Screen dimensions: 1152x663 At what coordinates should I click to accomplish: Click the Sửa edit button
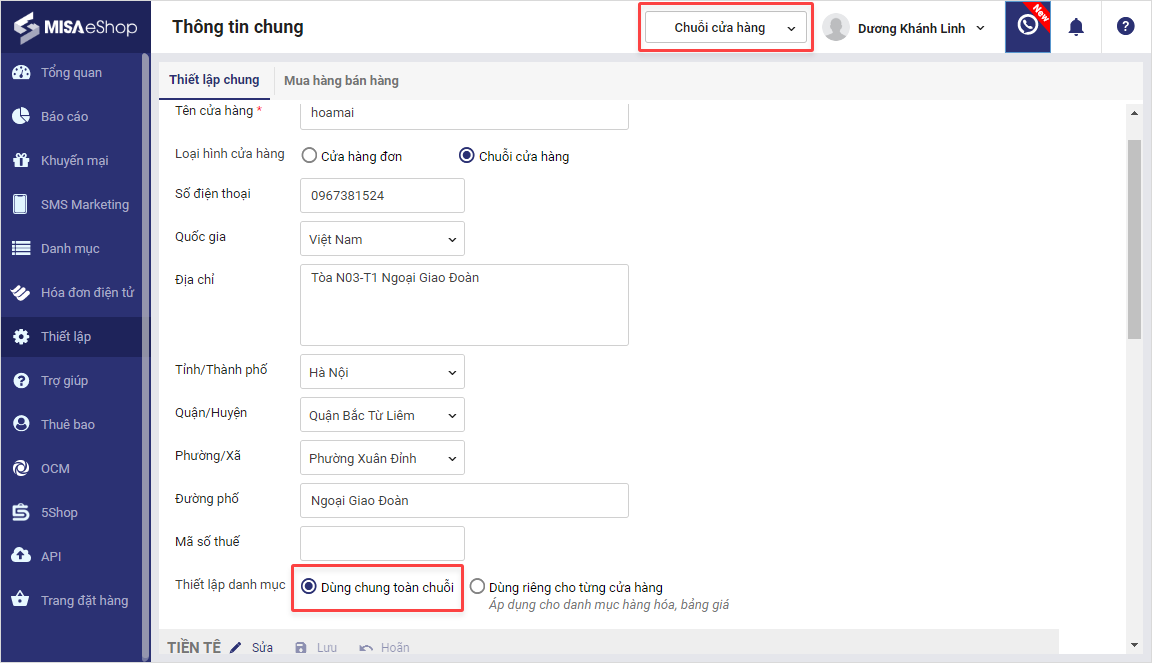tap(252, 648)
